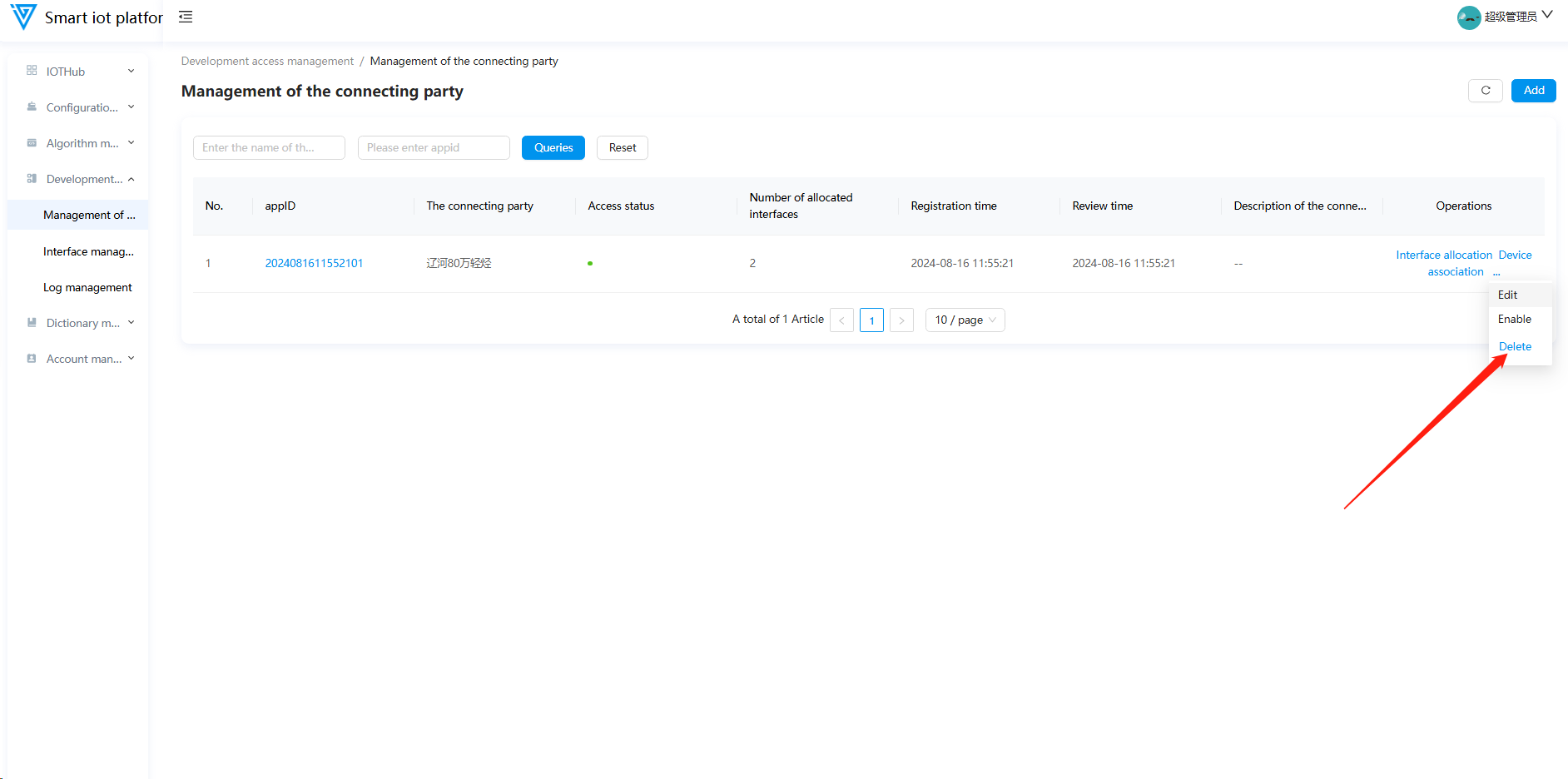Select Edit from the operations menu

1507,295
